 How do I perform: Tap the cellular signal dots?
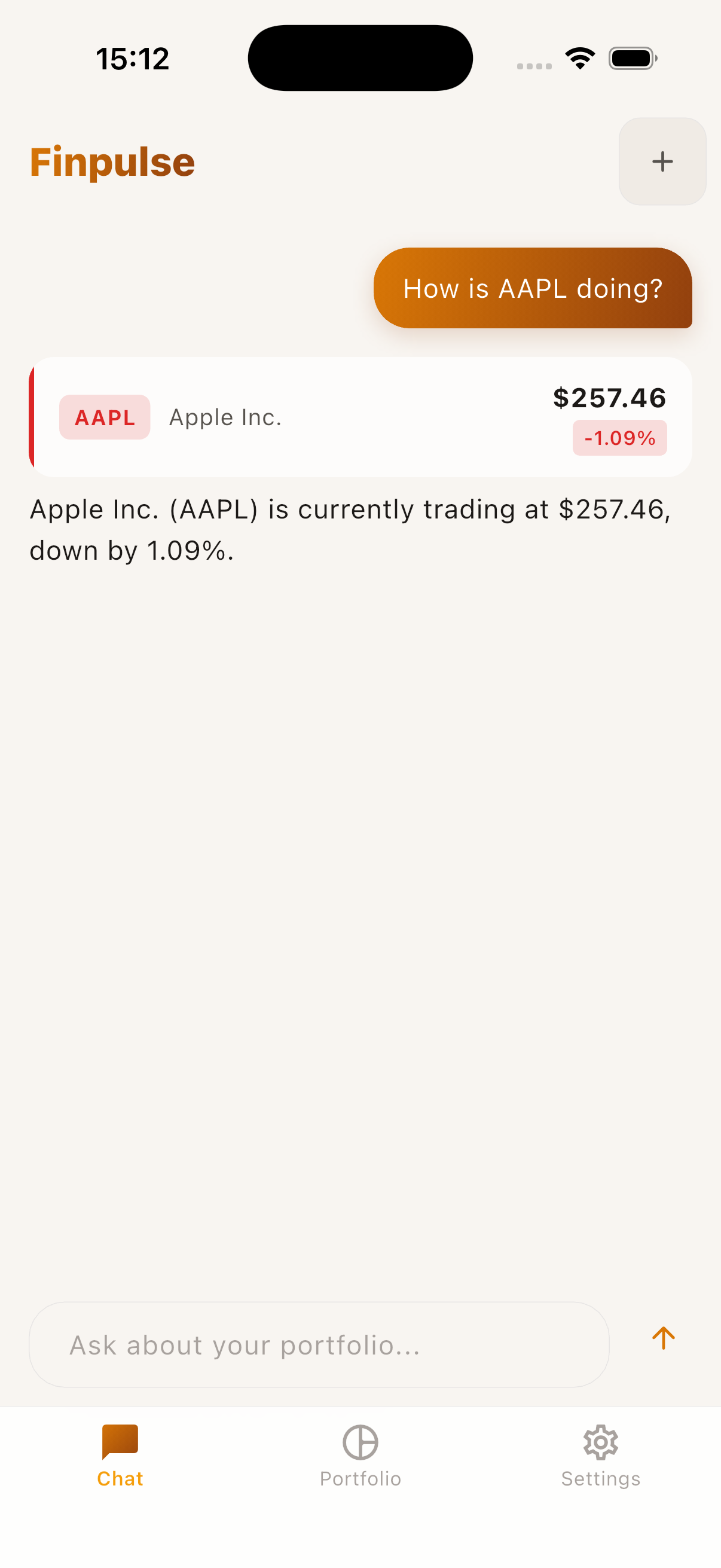(x=534, y=66)
